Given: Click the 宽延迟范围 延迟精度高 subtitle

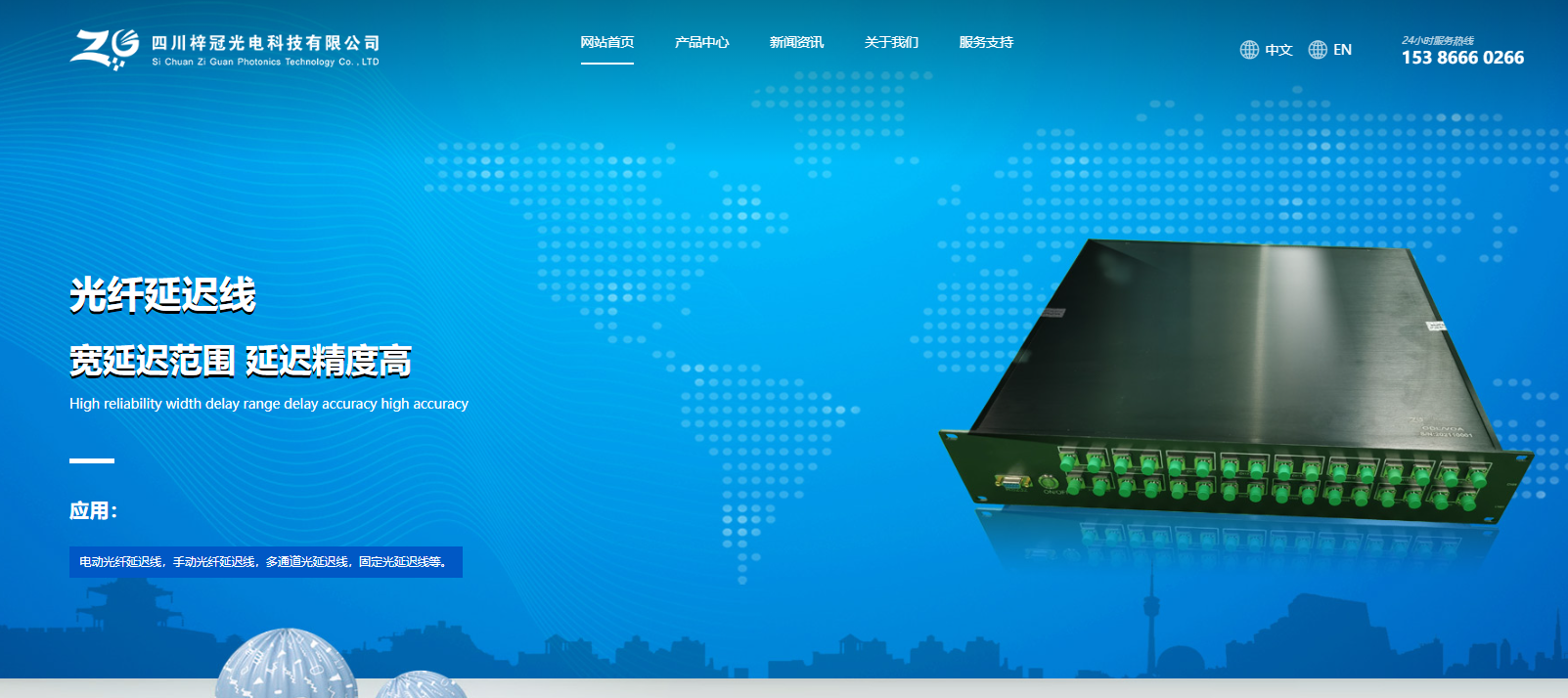Looking at the screenshot, I should click(x=241, y=361).
